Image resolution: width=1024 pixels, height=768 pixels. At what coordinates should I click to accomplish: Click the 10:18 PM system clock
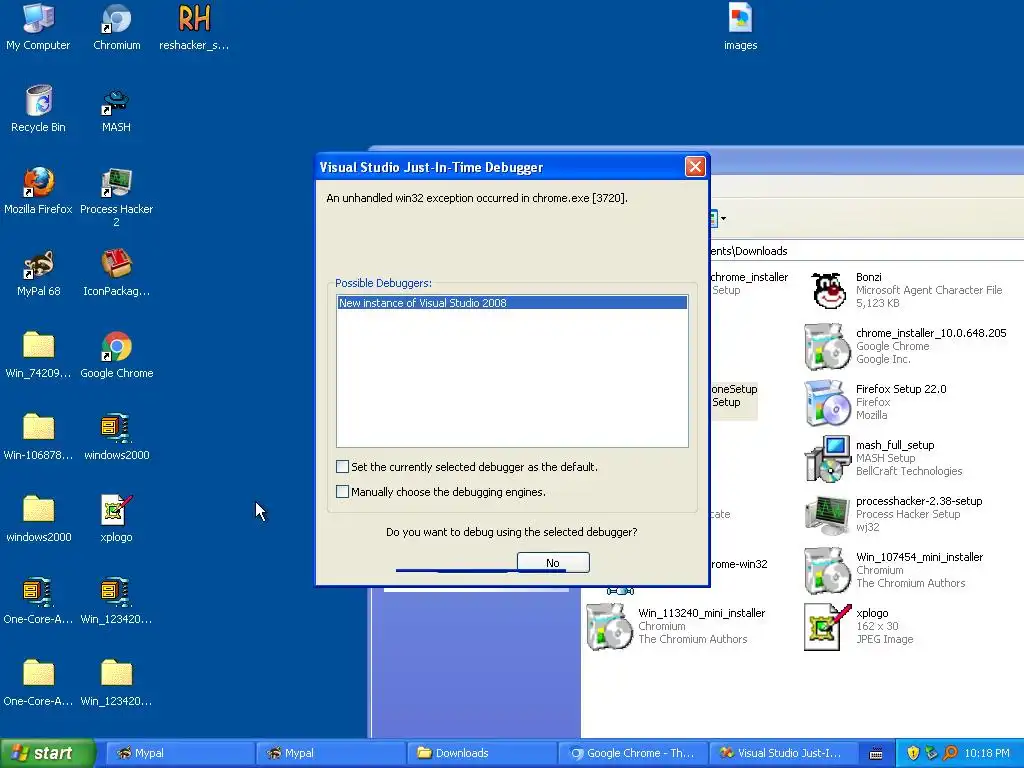[x=987, y=753]
